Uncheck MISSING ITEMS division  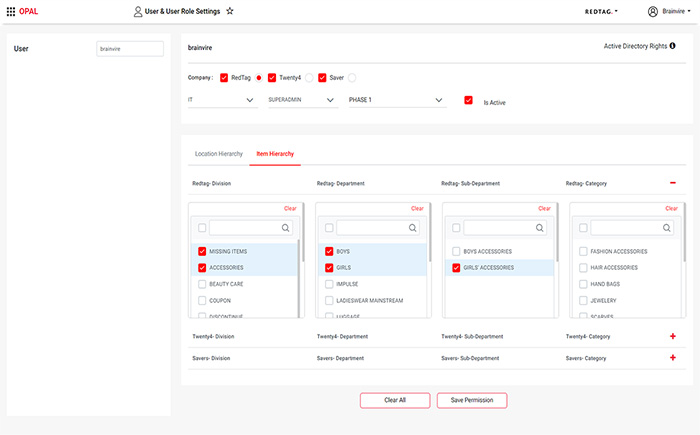[x=202, y=251]
